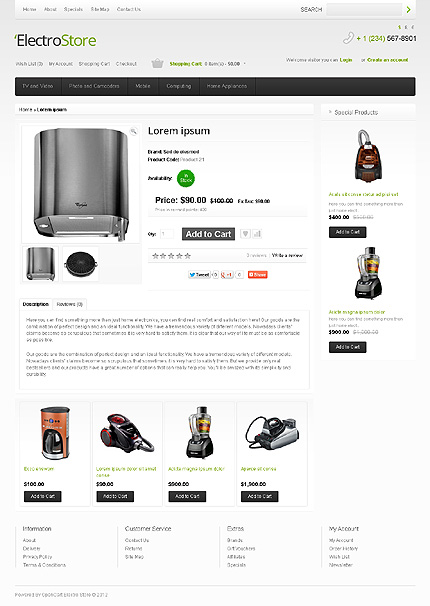This screenshot has height=606, width=430.
Task: Switch to the Reviews tab
Action: point(70,305)
